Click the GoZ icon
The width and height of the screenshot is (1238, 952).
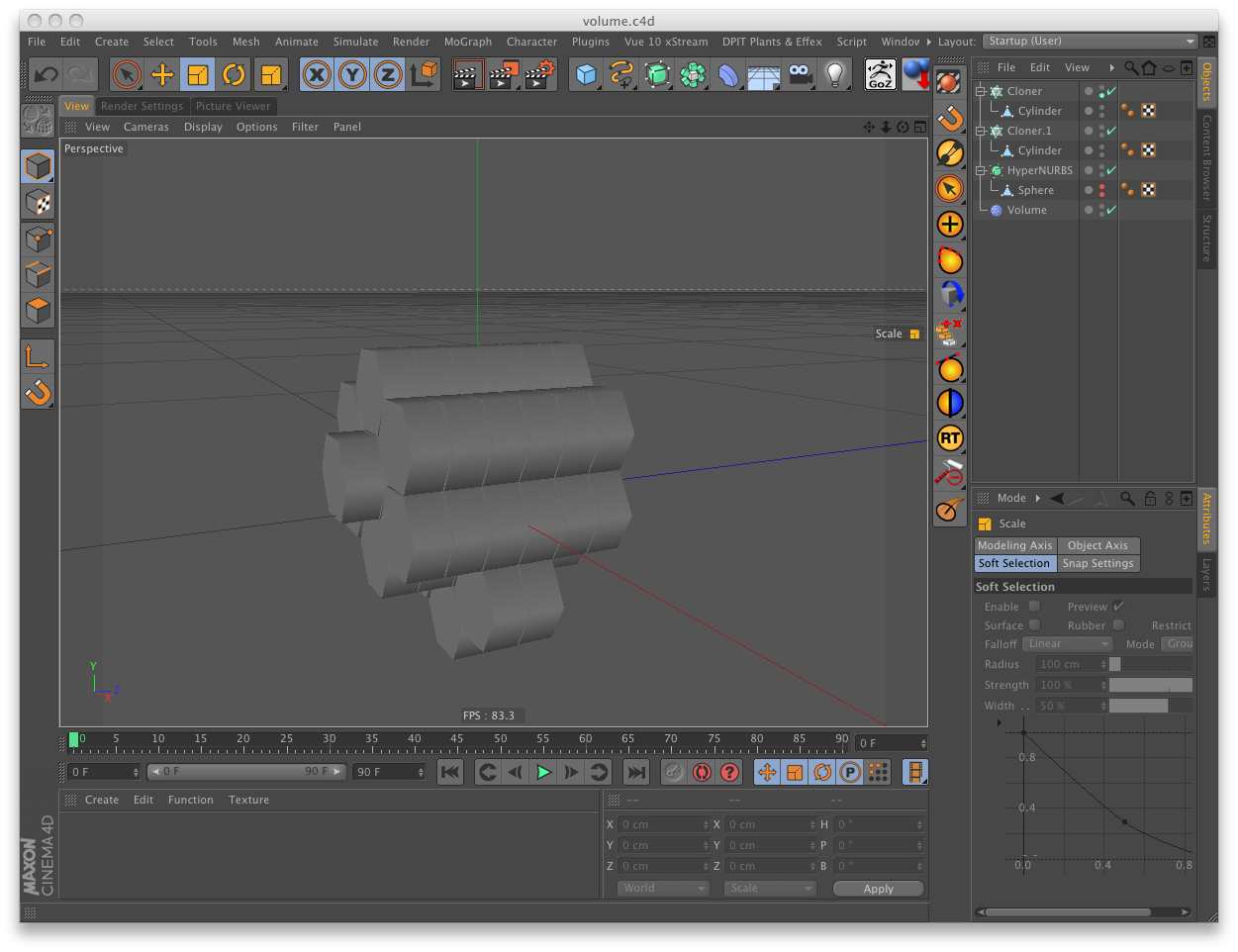coord(881,74)
